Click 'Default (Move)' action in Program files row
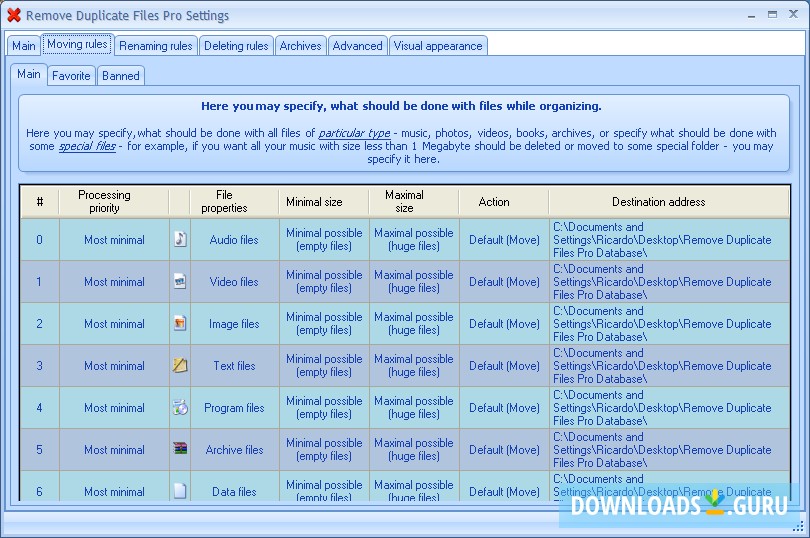Screen dimensions: 810x538 point(504,407)
